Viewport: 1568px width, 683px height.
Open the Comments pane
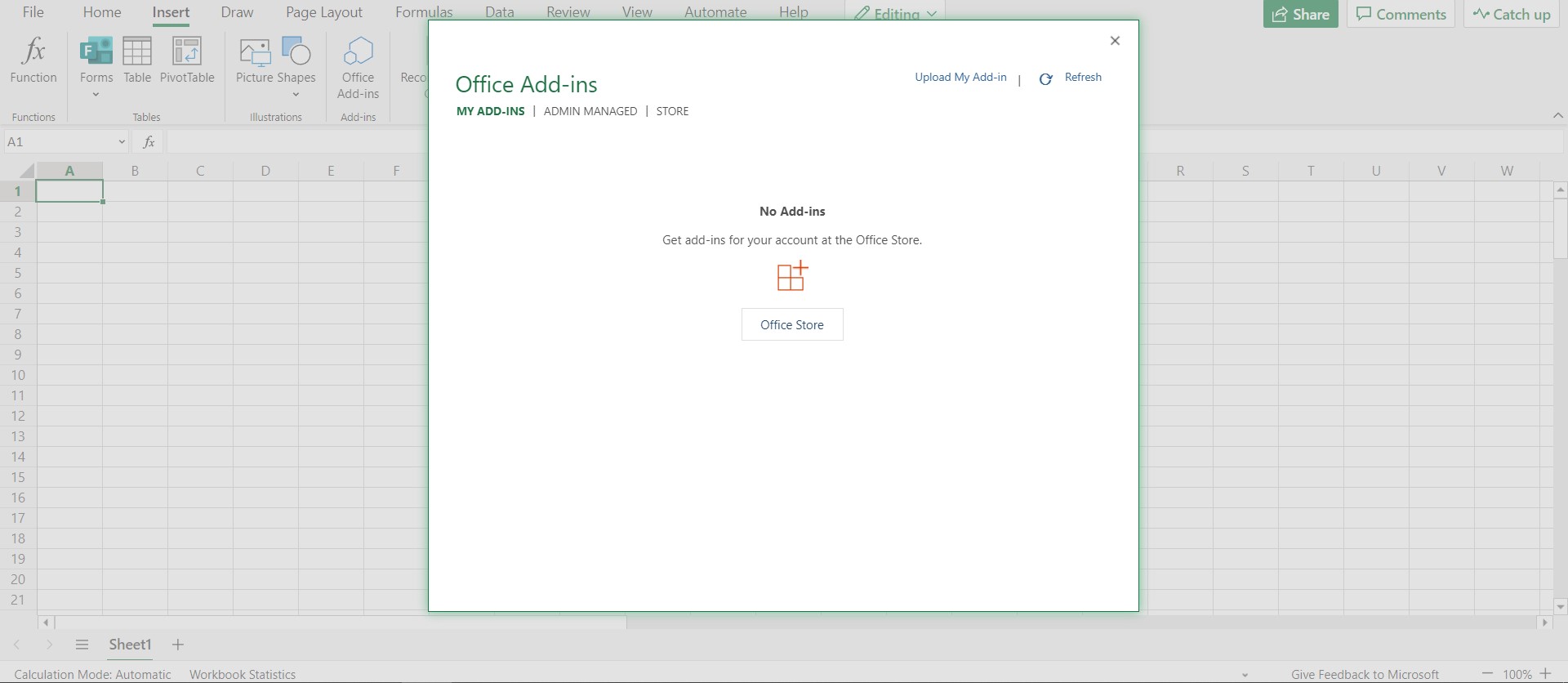point(1401,14)
